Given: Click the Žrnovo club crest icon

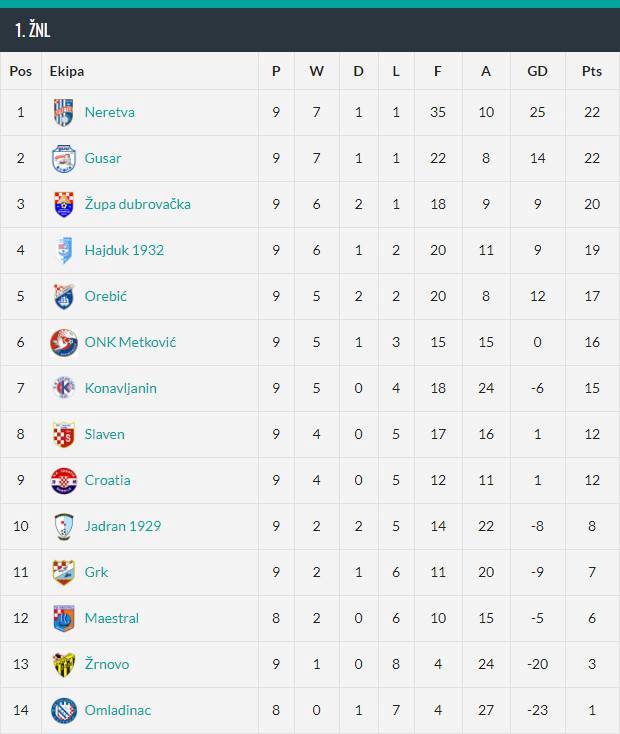Looking at the screenshot, I should [x=63, y=664].
